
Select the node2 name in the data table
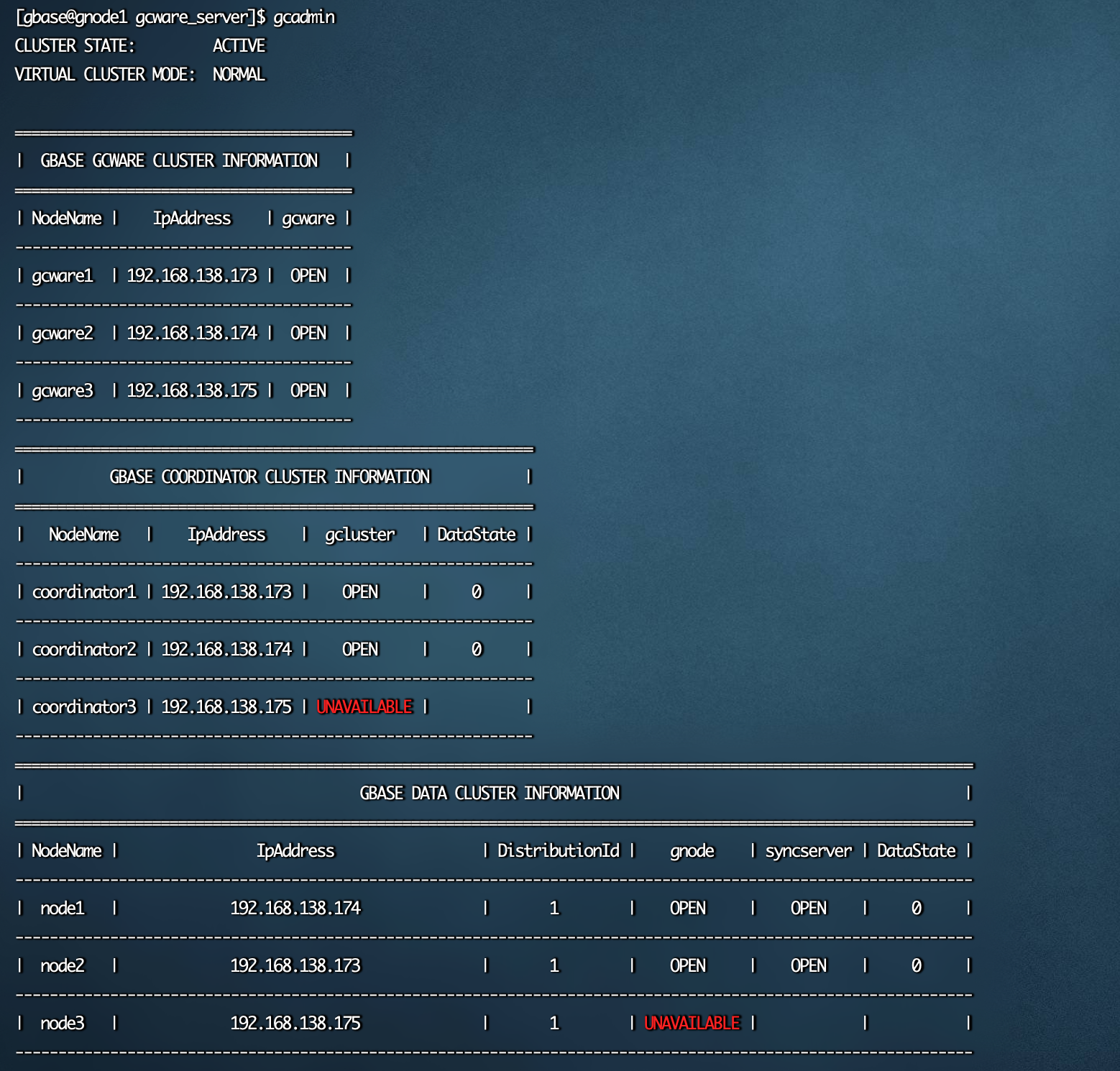point(63,966)
